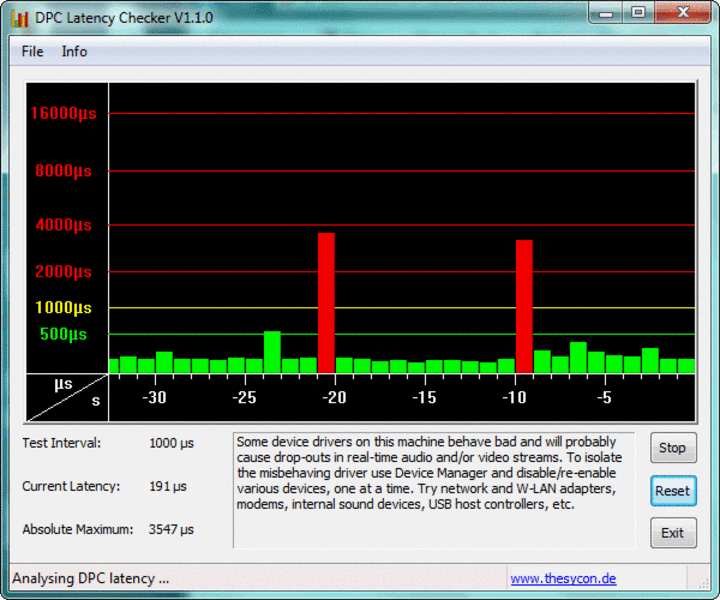Open the File menu
The height and width of the screenshot is (600, 720).
coord(32,51)
